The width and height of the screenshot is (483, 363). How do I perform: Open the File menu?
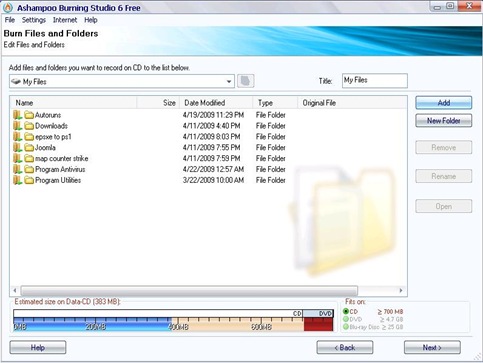click(x=10, y=20)
